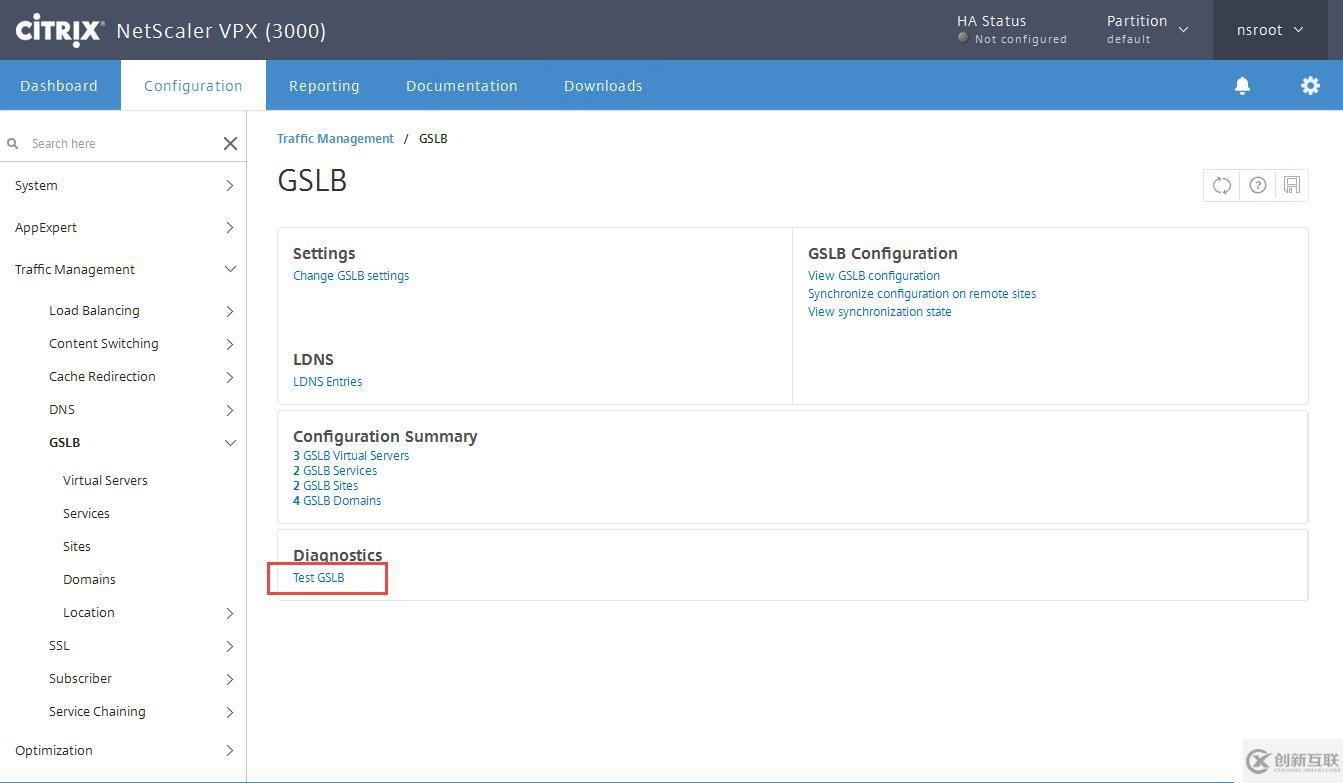1343x783 pixels.
Task: Switch to the Dashboard tab
Action: [59, 86]
